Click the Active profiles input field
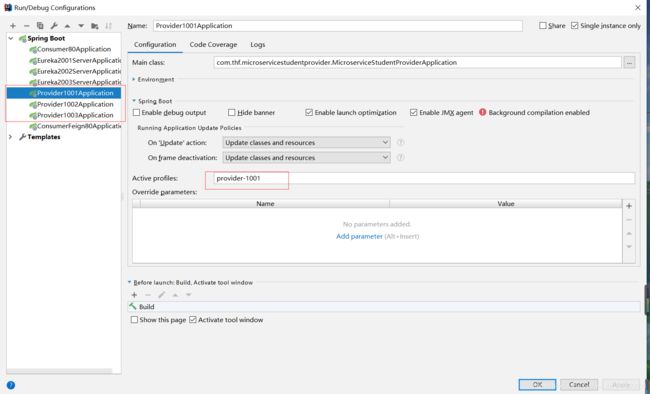The image size is (650, 394). coord(424,178)
